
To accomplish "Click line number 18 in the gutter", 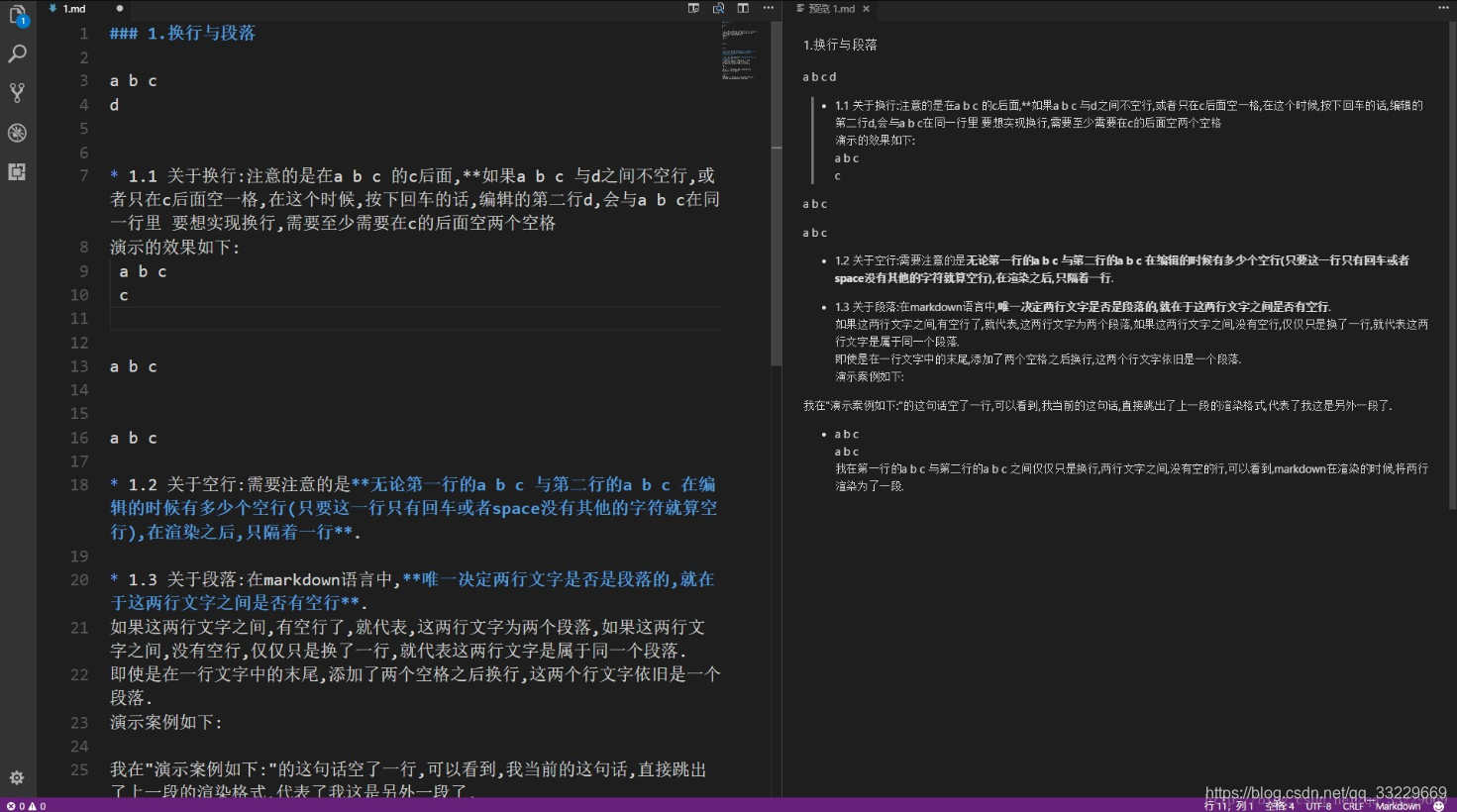I will click(x=79, y=484).
